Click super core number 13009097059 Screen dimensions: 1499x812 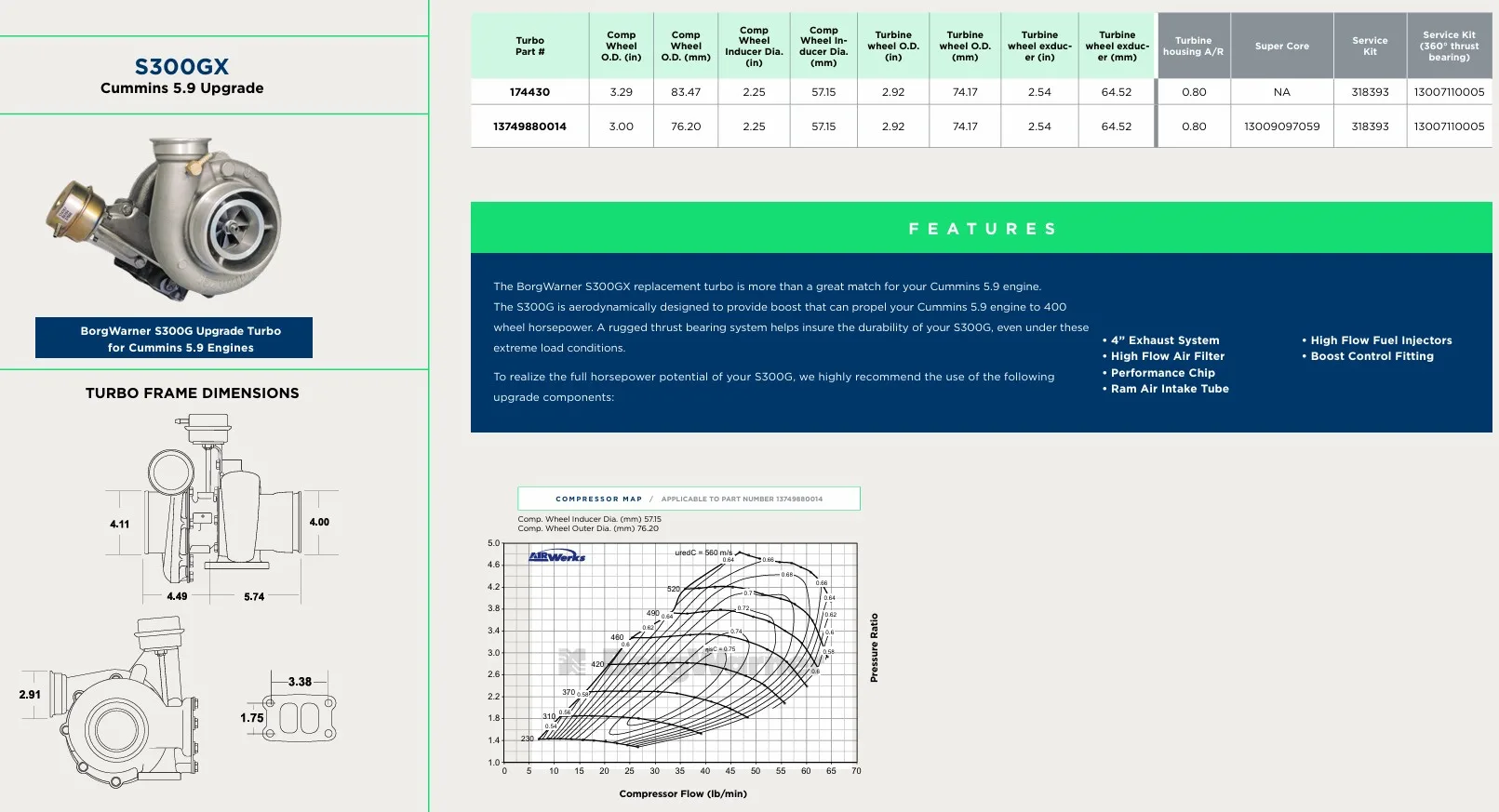click(x=1282, y=126)
